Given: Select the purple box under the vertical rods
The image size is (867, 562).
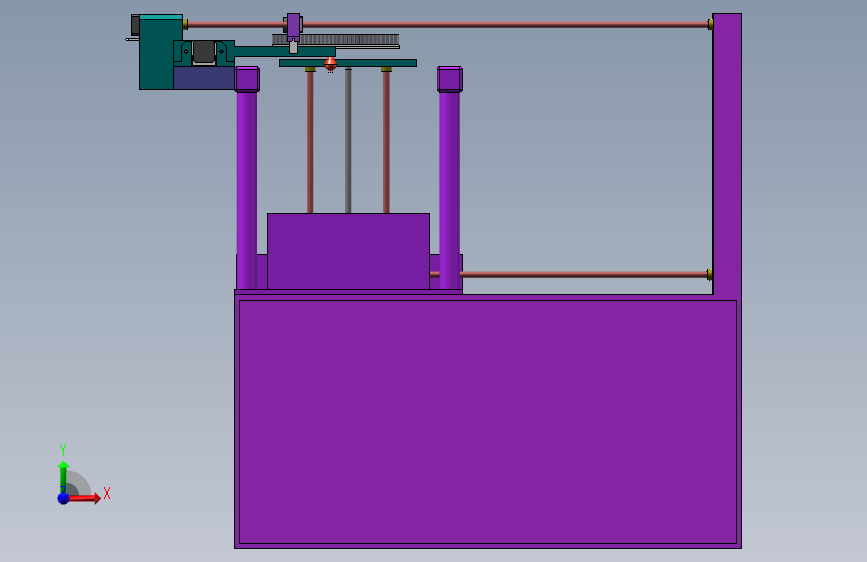Looking at the screenshot, I should point(348,251).
